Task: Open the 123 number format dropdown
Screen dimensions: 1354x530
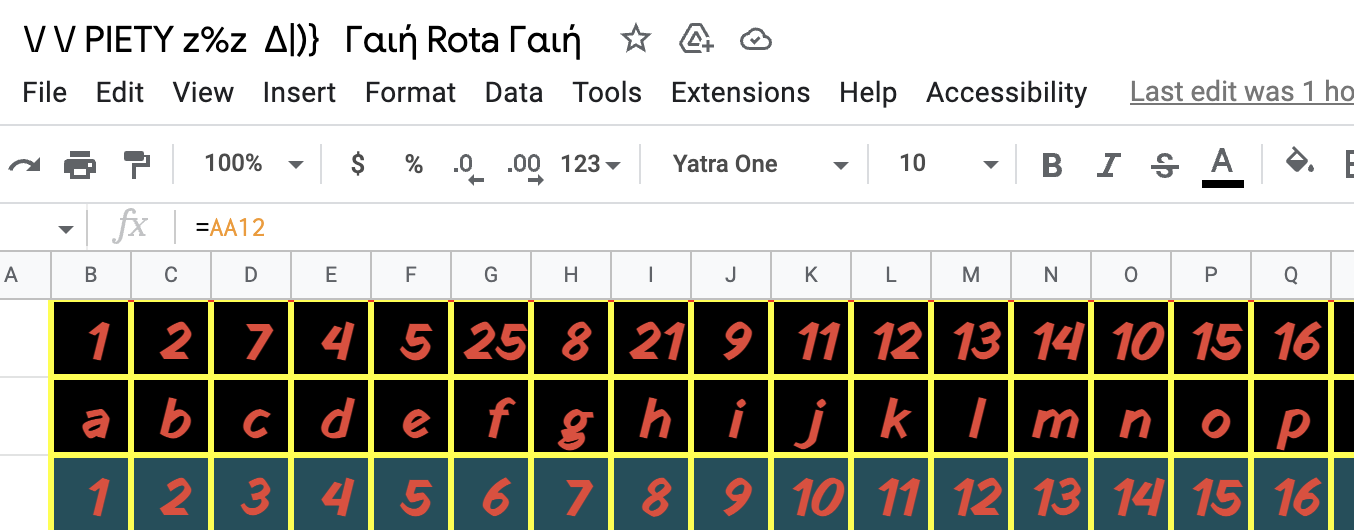Action: pos(591,164)
